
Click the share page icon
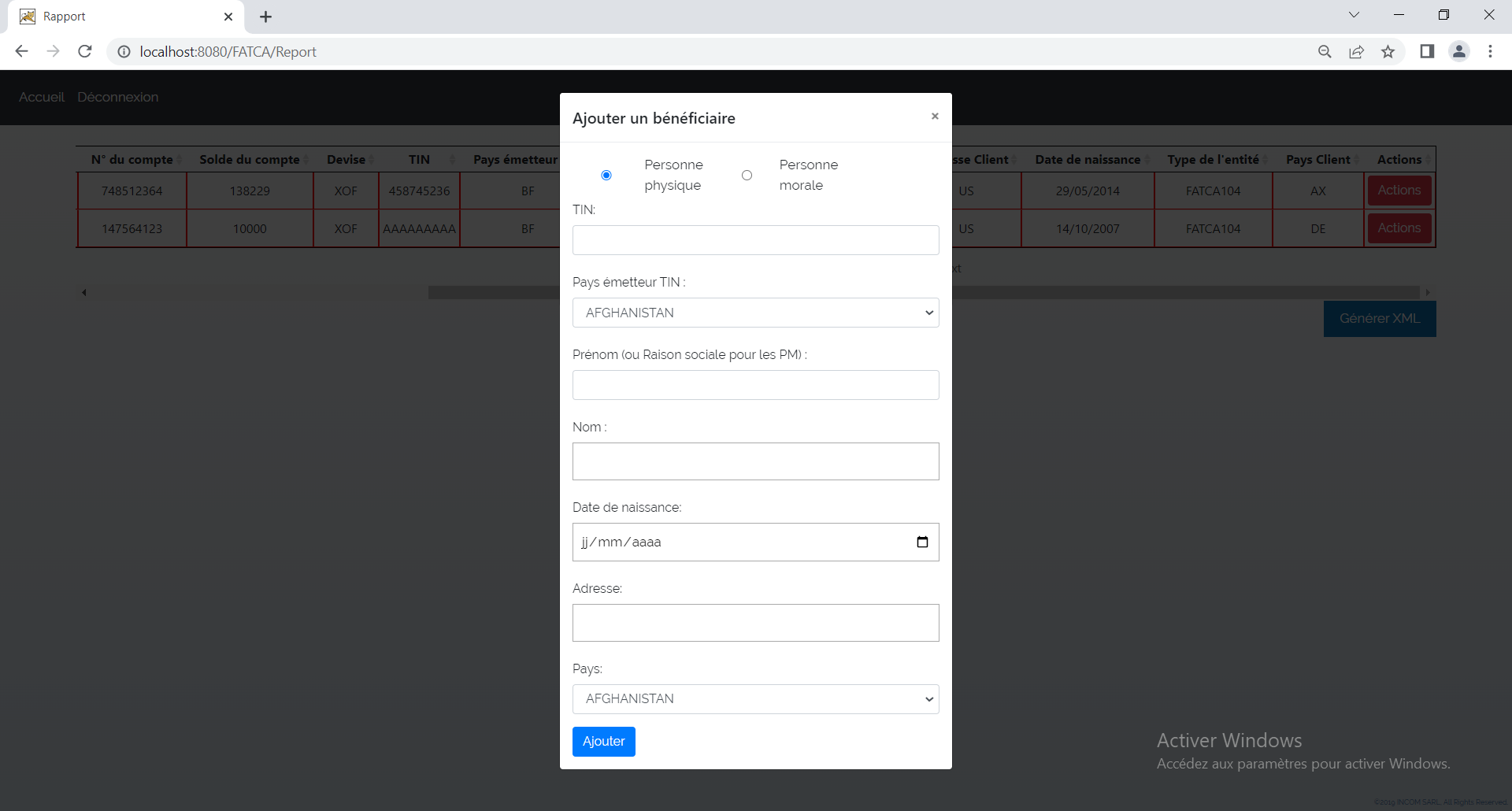pyautogui.click(x=1356, y=52)
